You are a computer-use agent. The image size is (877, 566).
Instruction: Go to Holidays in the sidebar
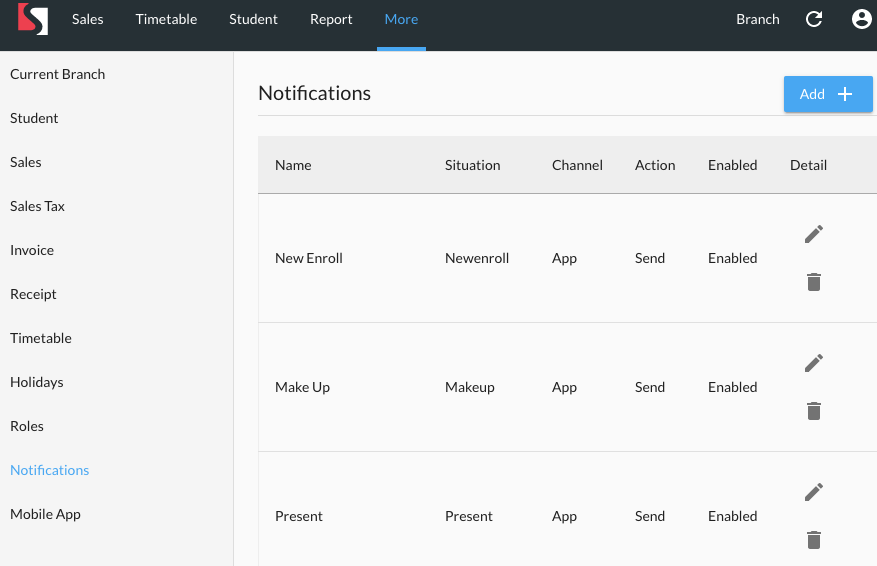click(x=36, y=382)
